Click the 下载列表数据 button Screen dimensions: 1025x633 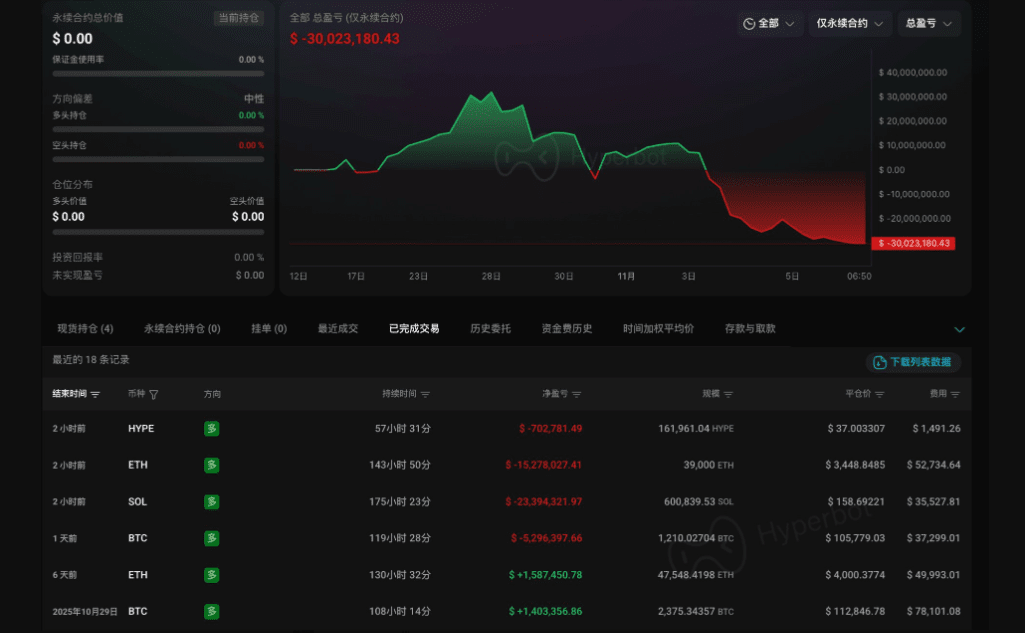[913, 362]
